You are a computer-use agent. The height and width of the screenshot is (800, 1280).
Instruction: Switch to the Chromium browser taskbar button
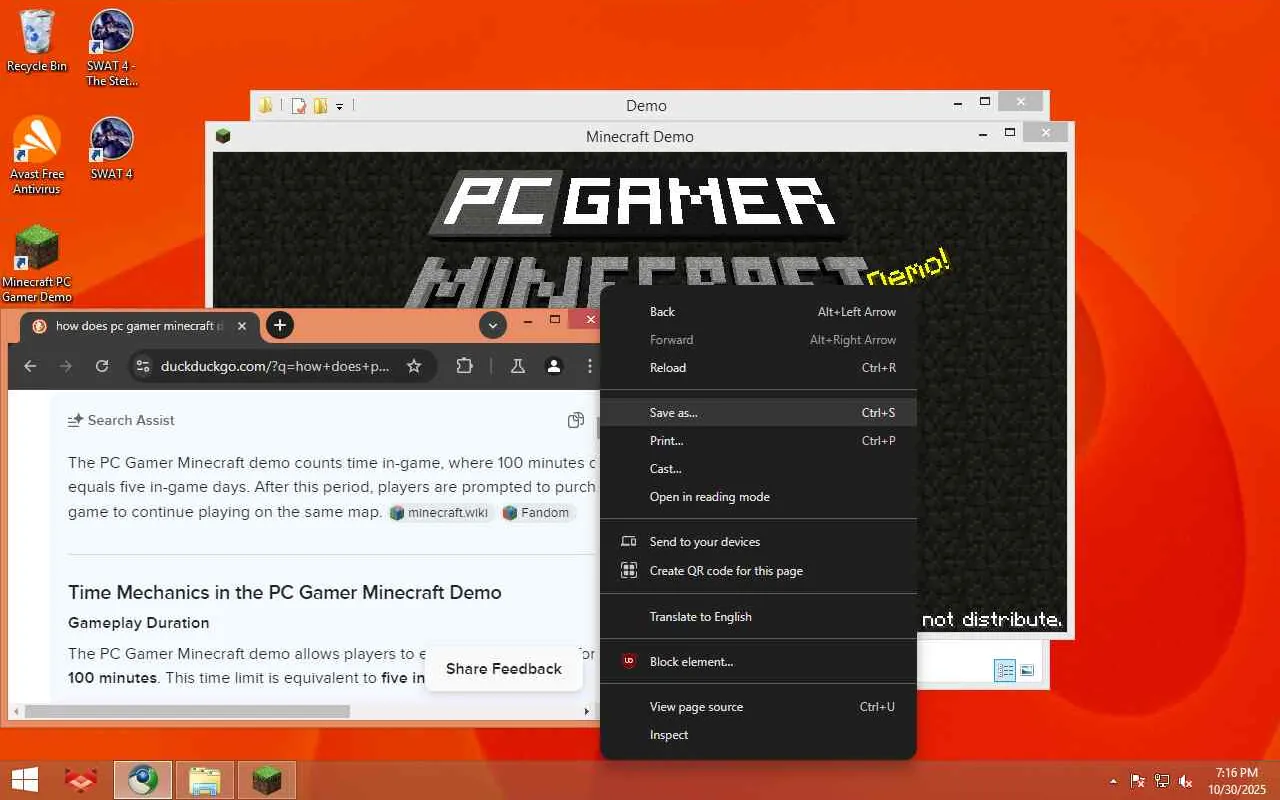[x=143, y=780]
